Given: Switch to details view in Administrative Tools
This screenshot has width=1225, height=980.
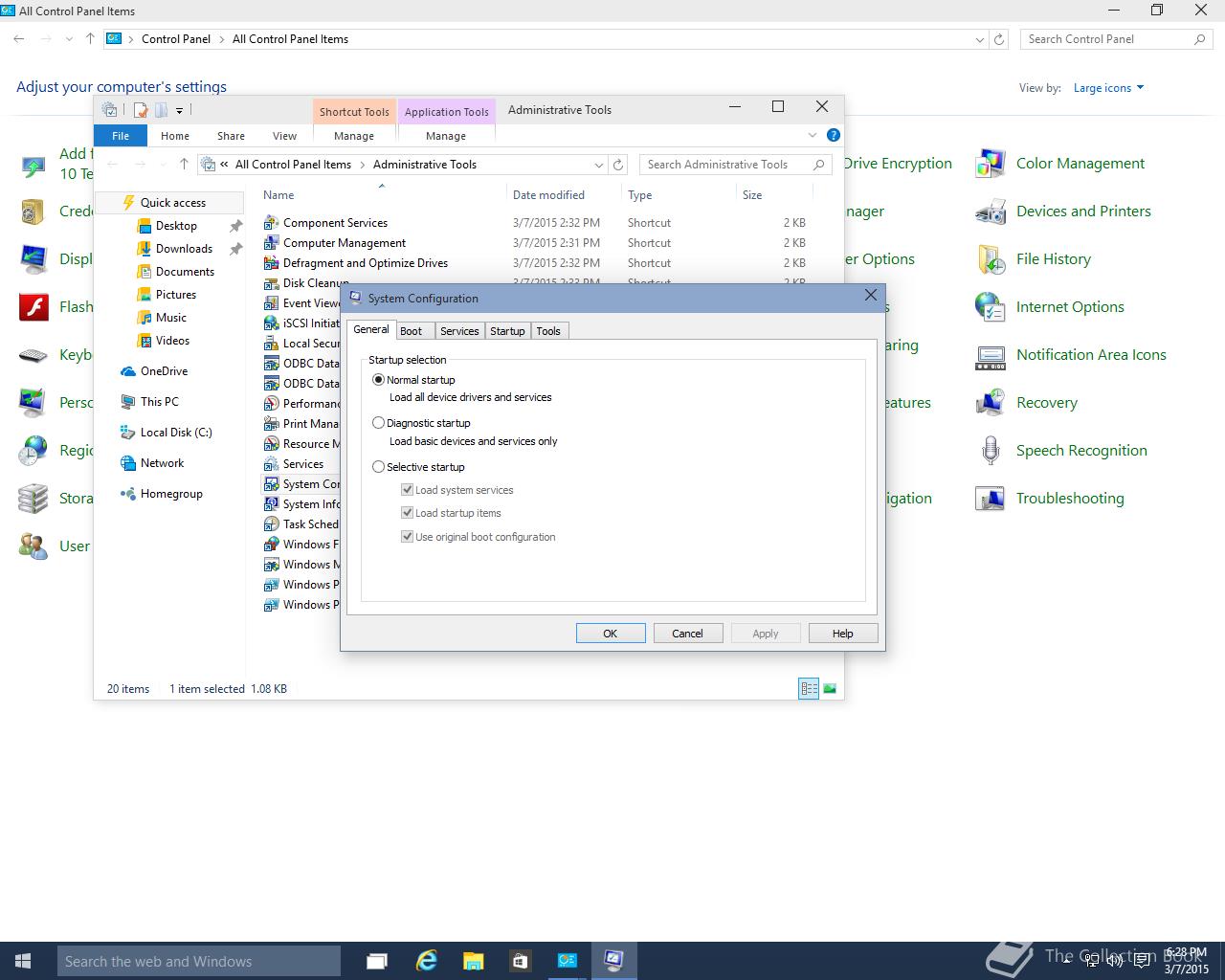Looking at the screenshot, I should [x=809, y=688].
